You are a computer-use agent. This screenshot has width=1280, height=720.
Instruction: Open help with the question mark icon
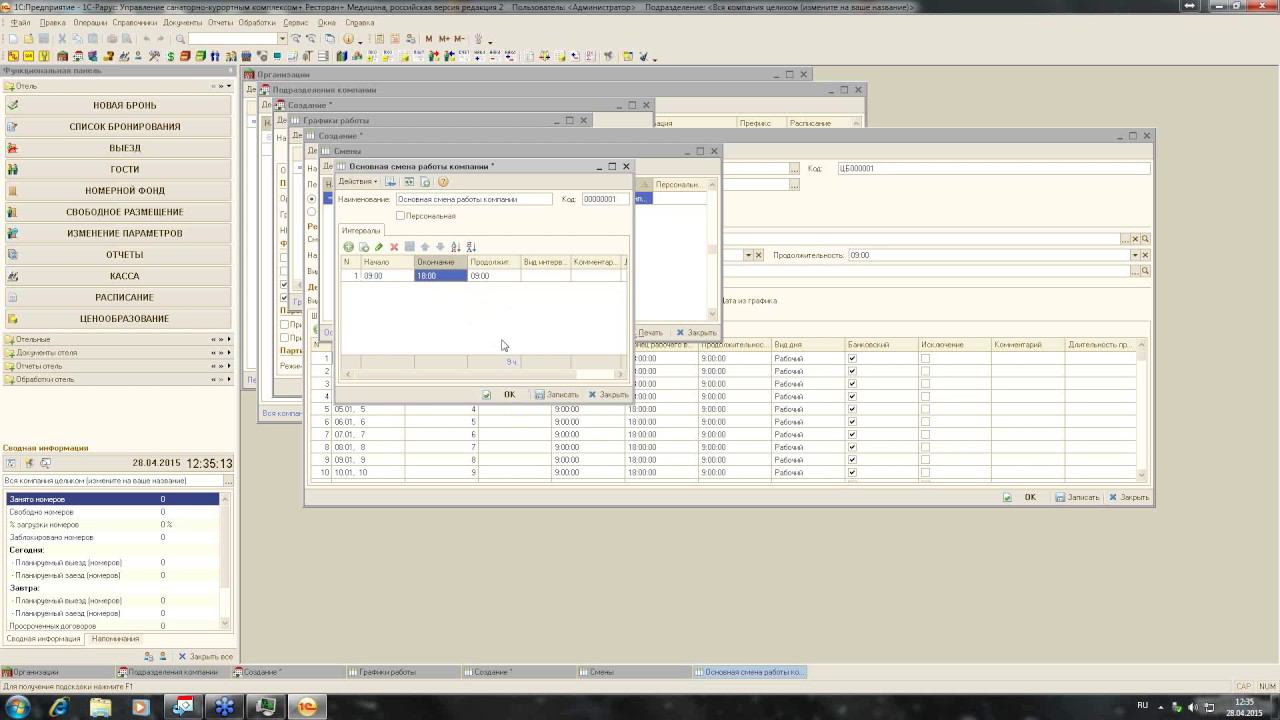pos(443,182)
